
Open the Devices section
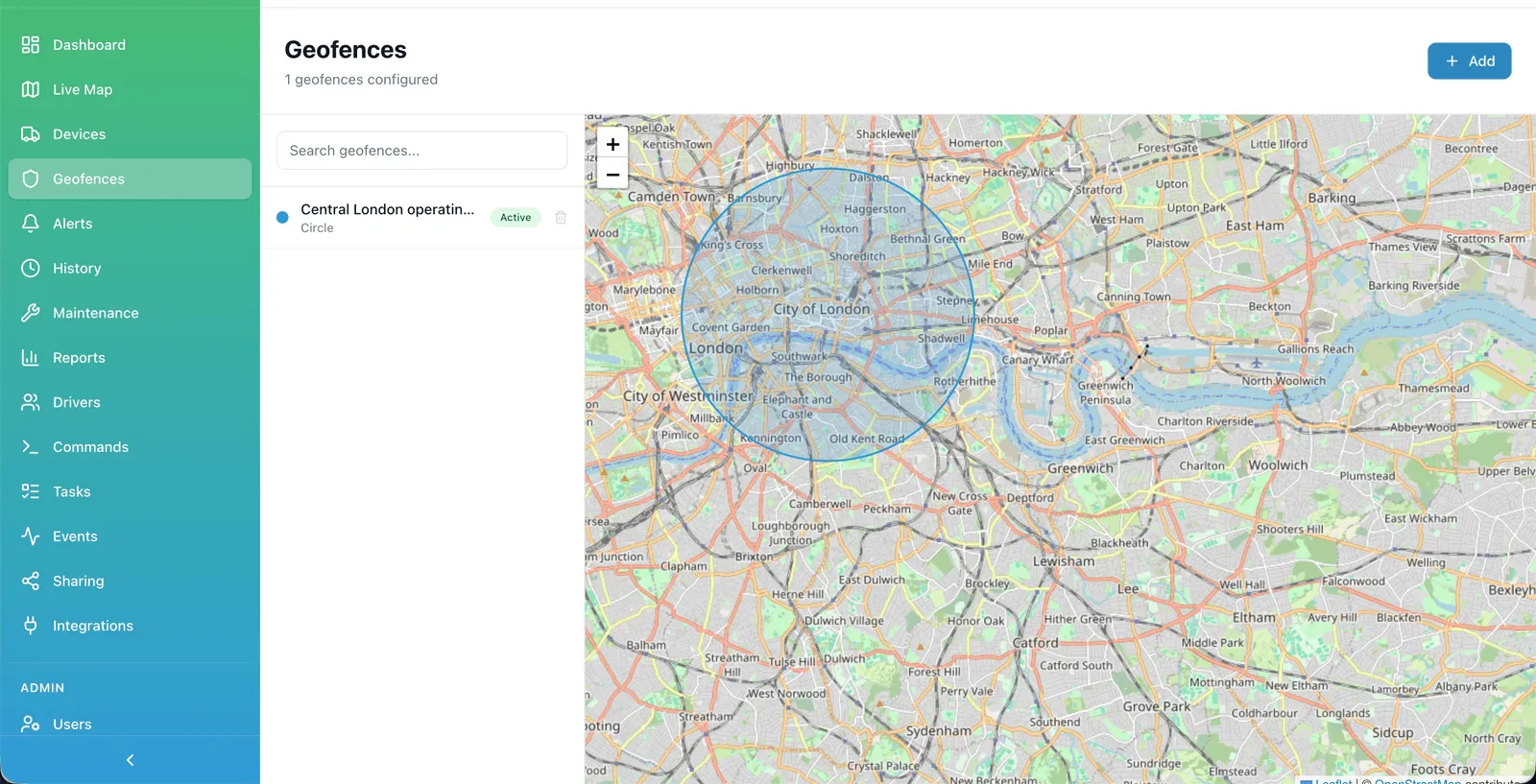130,134
